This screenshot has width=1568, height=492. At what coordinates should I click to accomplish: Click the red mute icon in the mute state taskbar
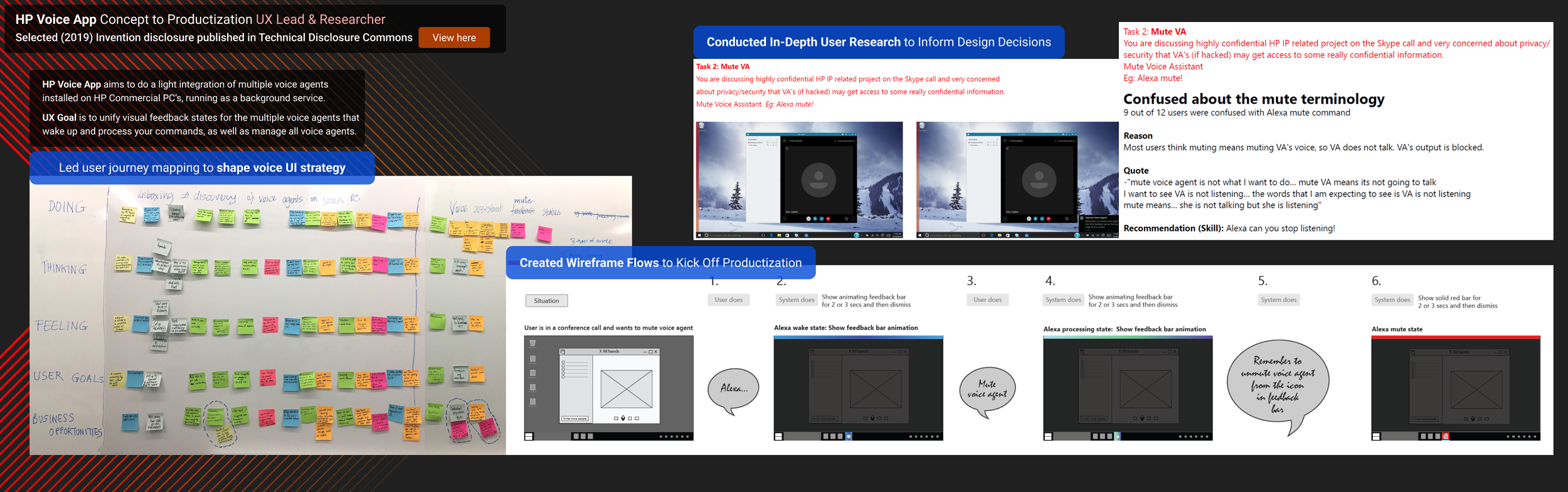pos(1446,436)
